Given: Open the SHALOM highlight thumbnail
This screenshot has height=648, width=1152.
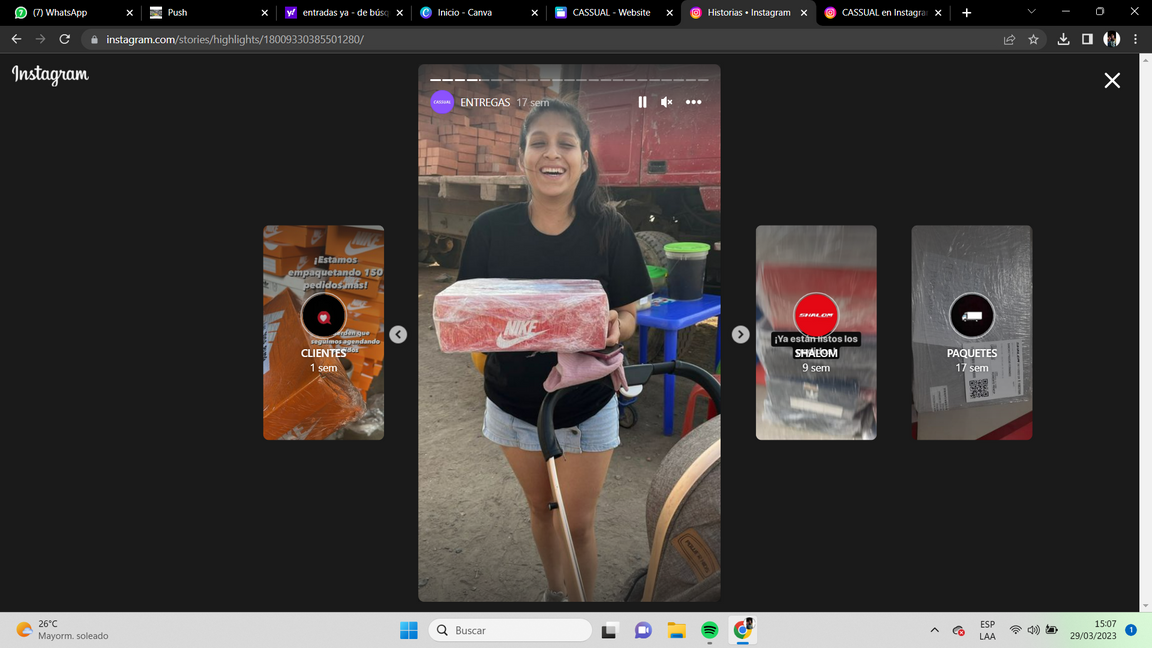Looking at the screenshot, I should [x=816, y=332].
